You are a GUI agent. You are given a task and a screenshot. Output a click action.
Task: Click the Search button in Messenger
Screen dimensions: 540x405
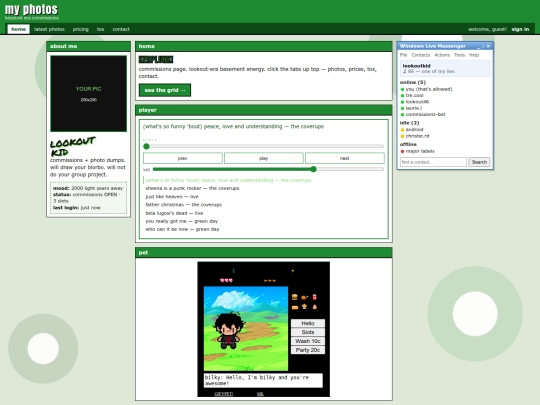(x=479, y=162)
